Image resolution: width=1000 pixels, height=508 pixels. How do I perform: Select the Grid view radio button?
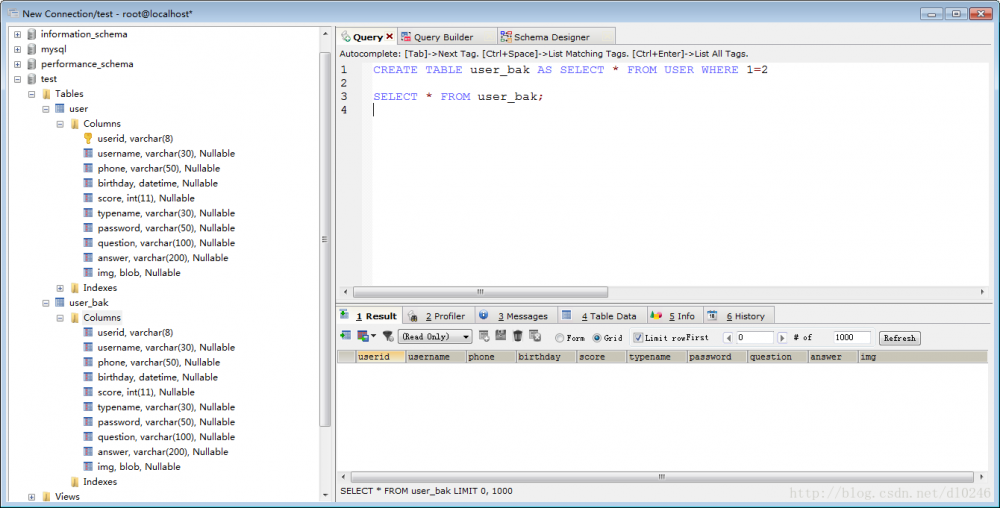(597, 338)
